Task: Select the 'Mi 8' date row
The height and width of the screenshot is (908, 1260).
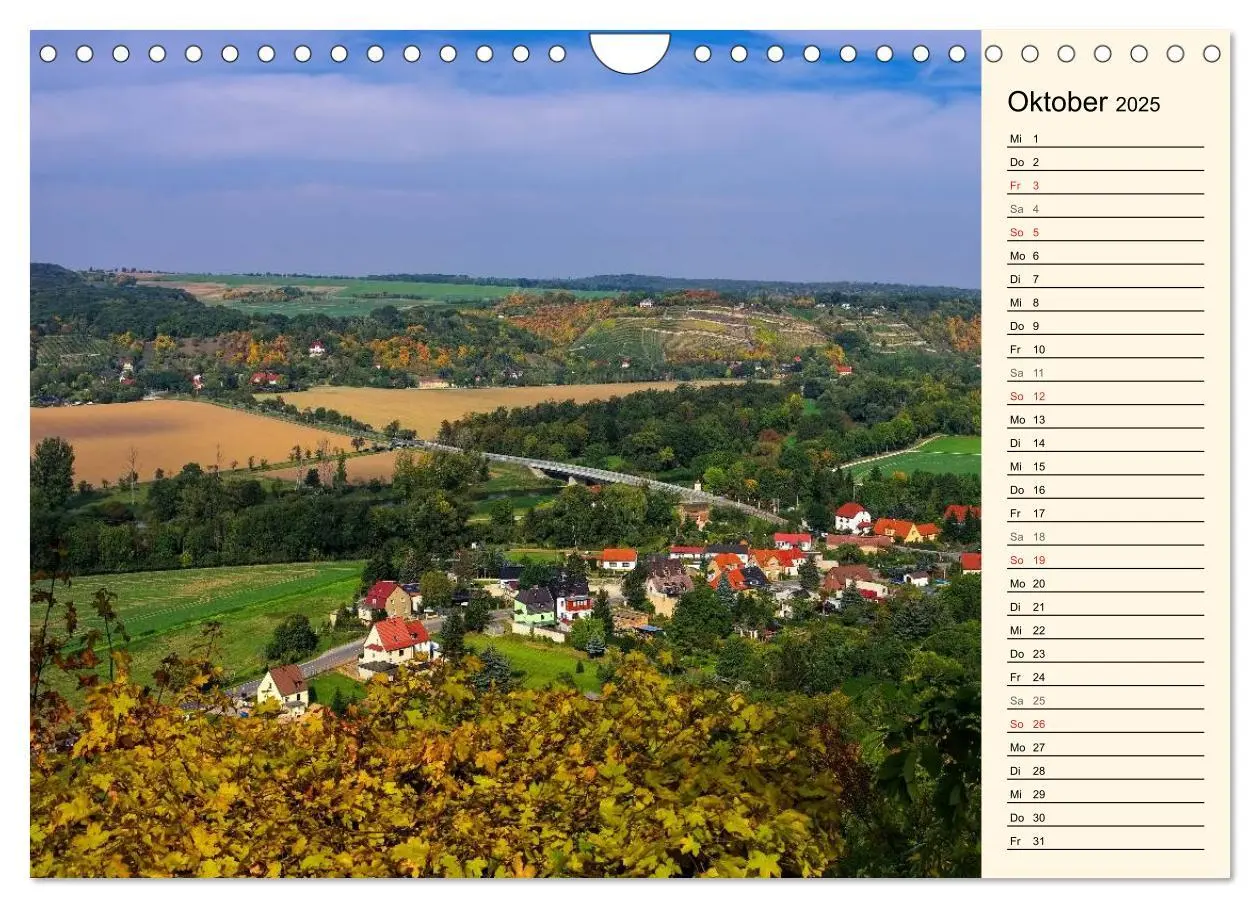Action: pos(1105,302)
